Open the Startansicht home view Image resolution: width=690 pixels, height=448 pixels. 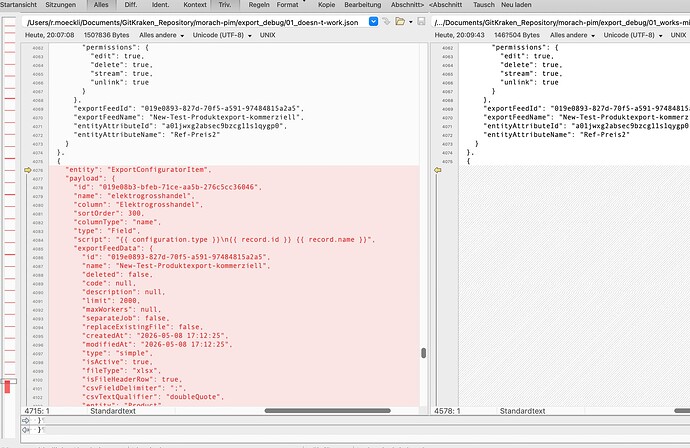click(x=18, y=5)
